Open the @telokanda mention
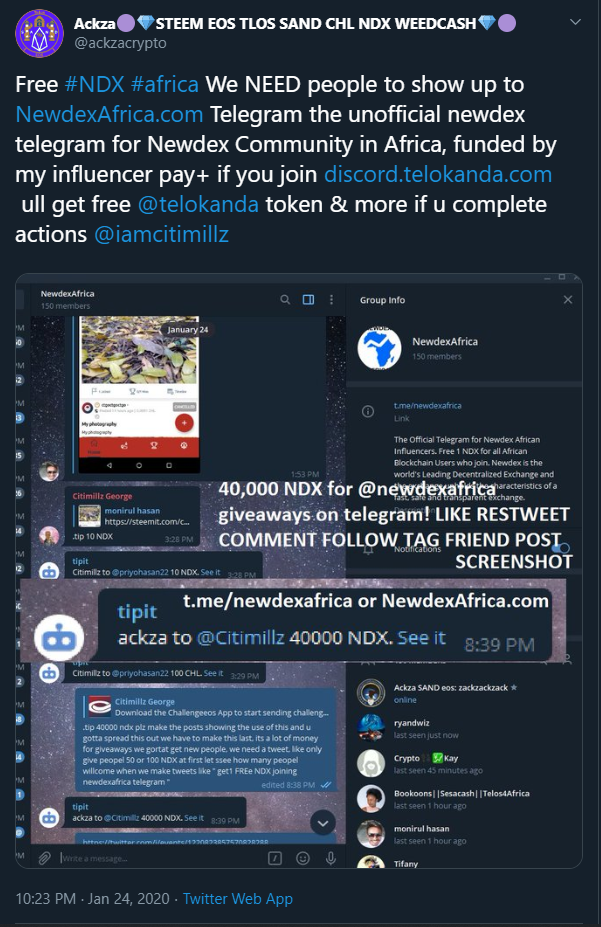 coord(198,205)
